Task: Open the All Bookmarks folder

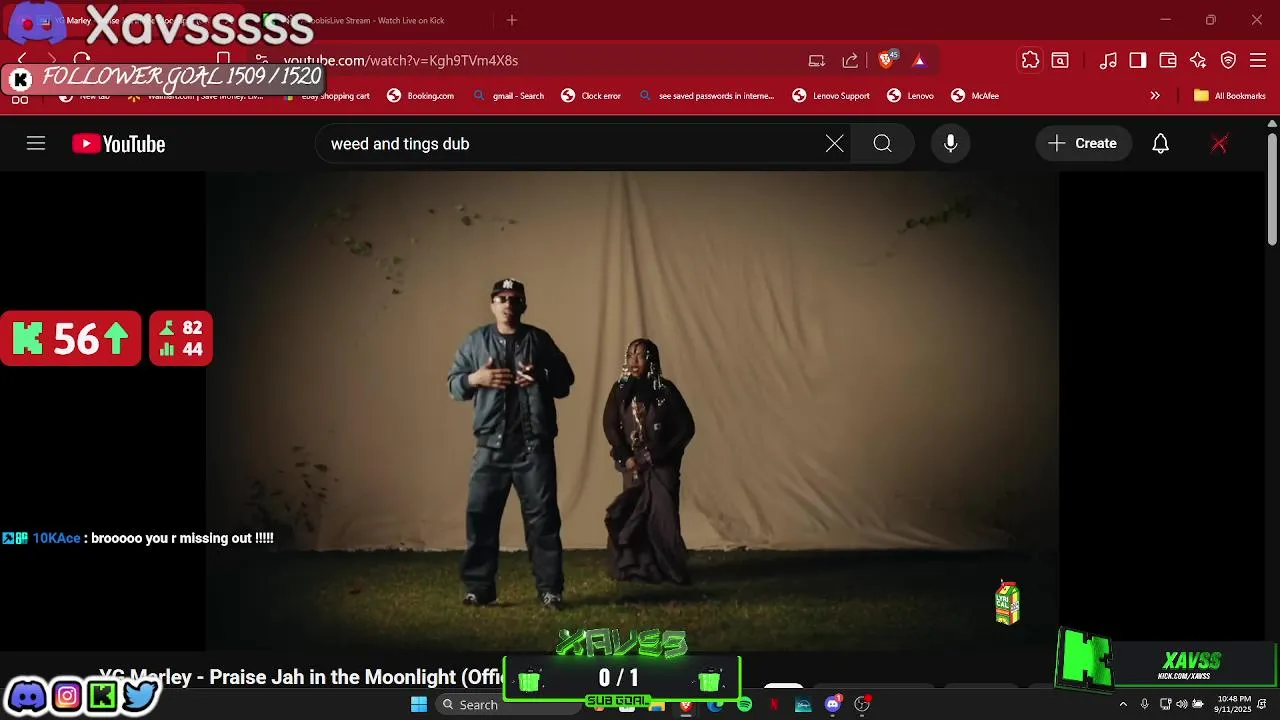Action: [x=1230, y=96]
